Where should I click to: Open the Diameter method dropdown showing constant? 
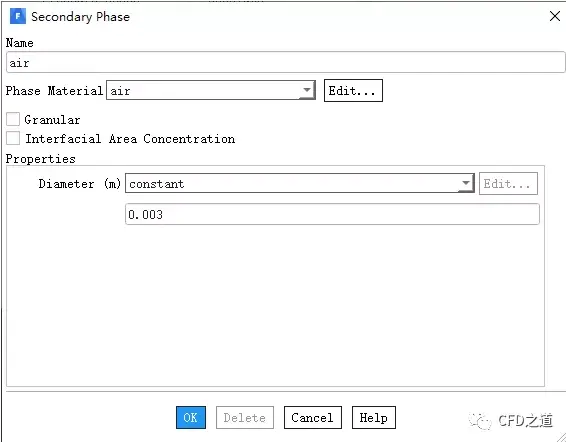(x=300, y=183)
